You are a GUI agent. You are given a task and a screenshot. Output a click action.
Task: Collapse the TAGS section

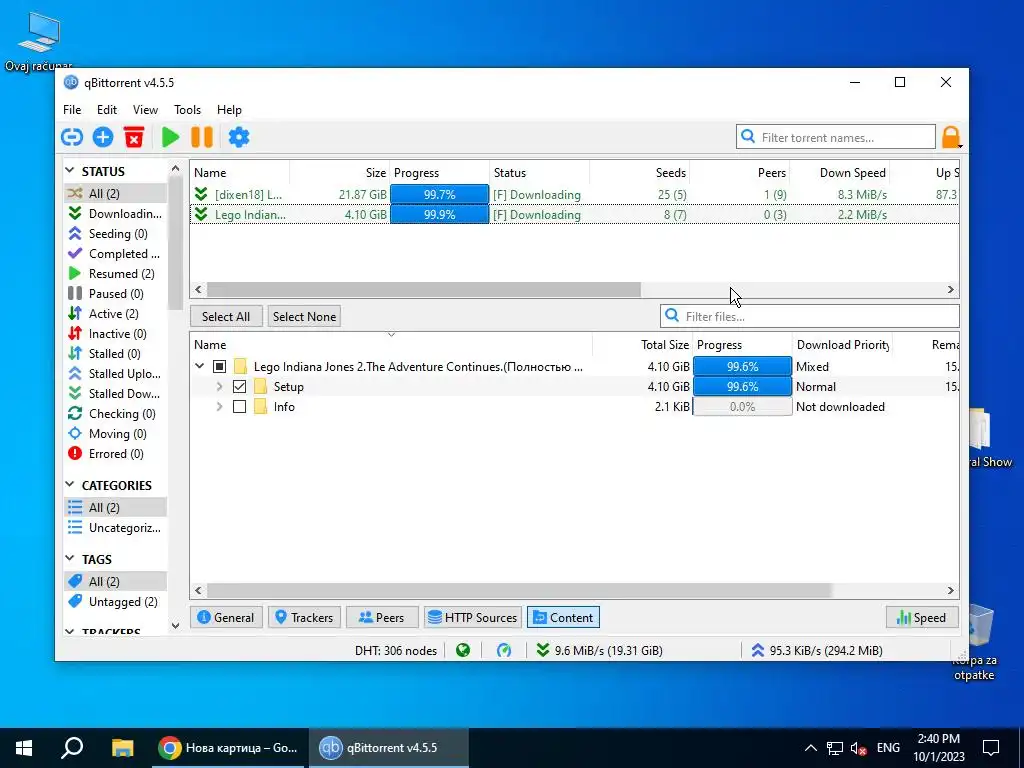pos(70,559)
